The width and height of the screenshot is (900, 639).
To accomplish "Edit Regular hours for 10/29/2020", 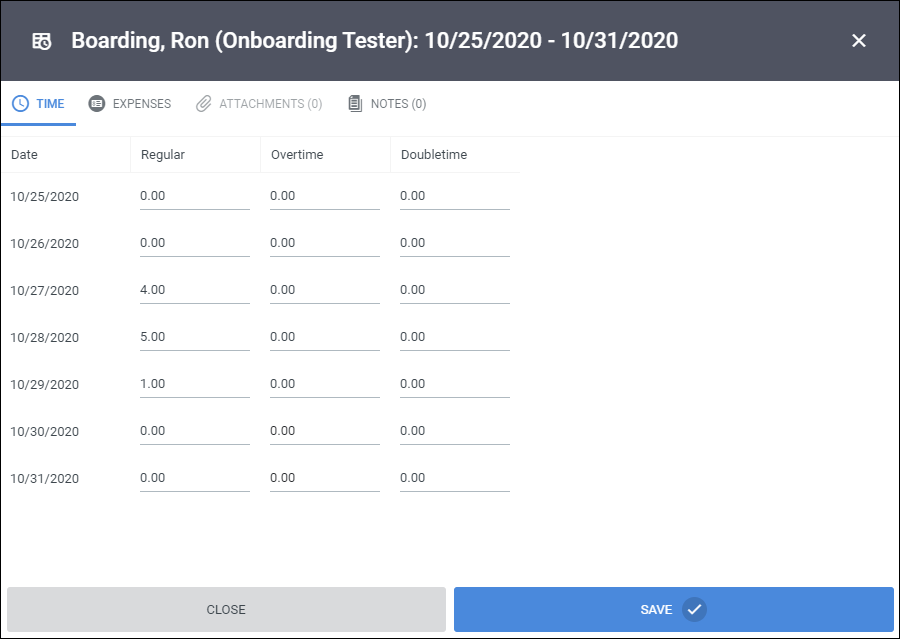I will click(x=195, y=385).
